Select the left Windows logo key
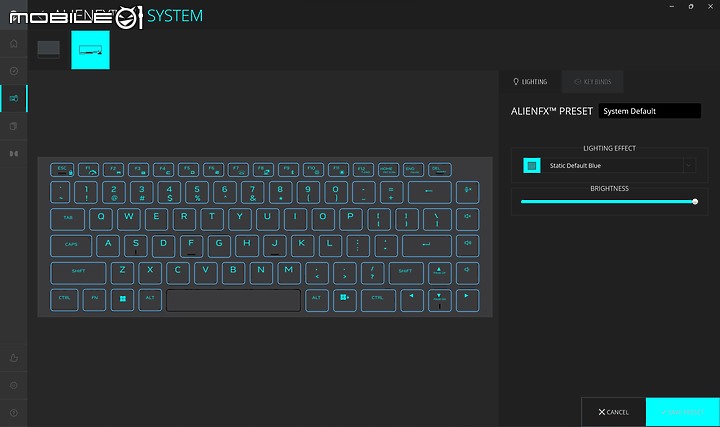This screenshot has height=427, width=720. 122,300
